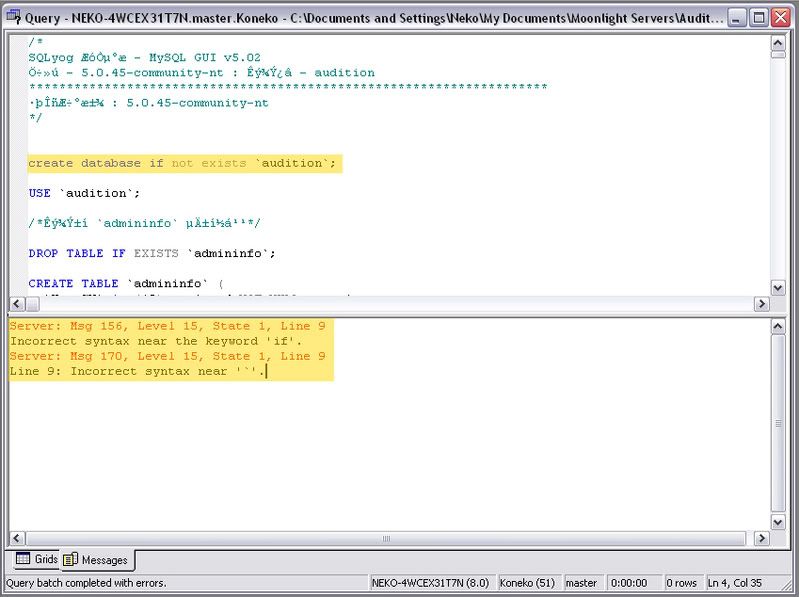Click the messages pane horizontal scroll left arrow
The height and width of the screenshot is (597, 799).
pos(17,539)
